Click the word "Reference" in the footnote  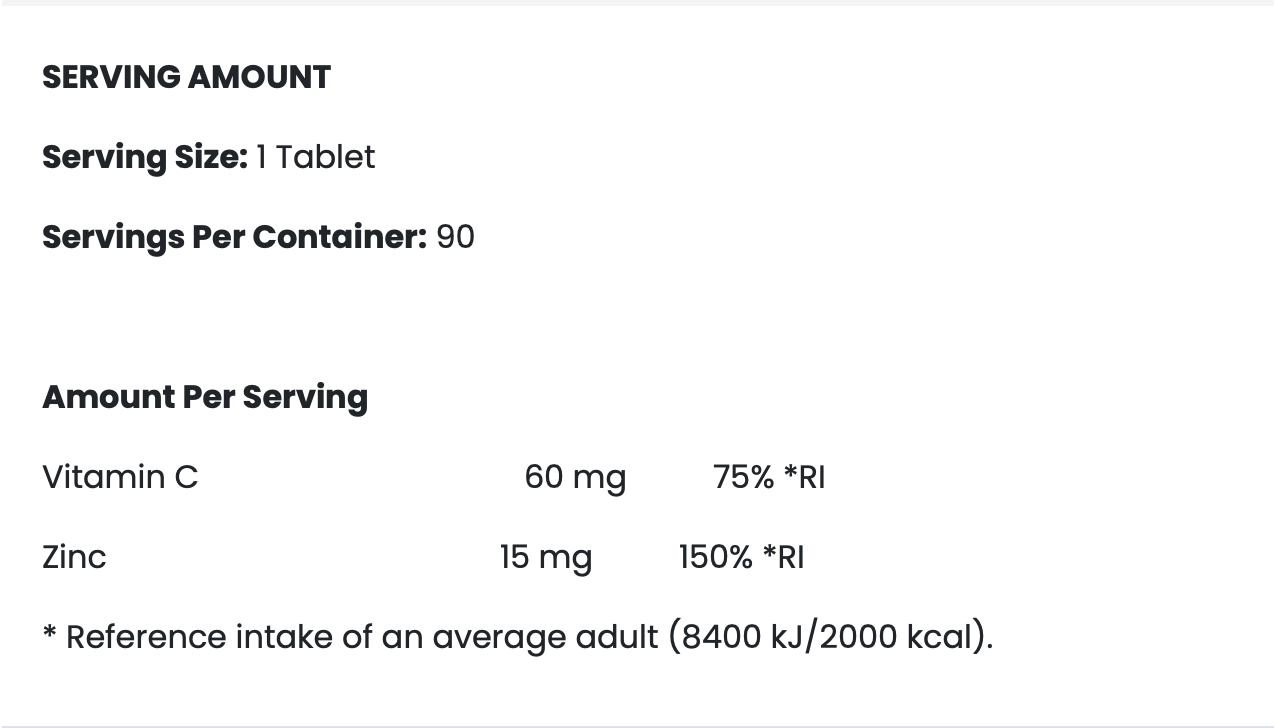tap(146, 637)
